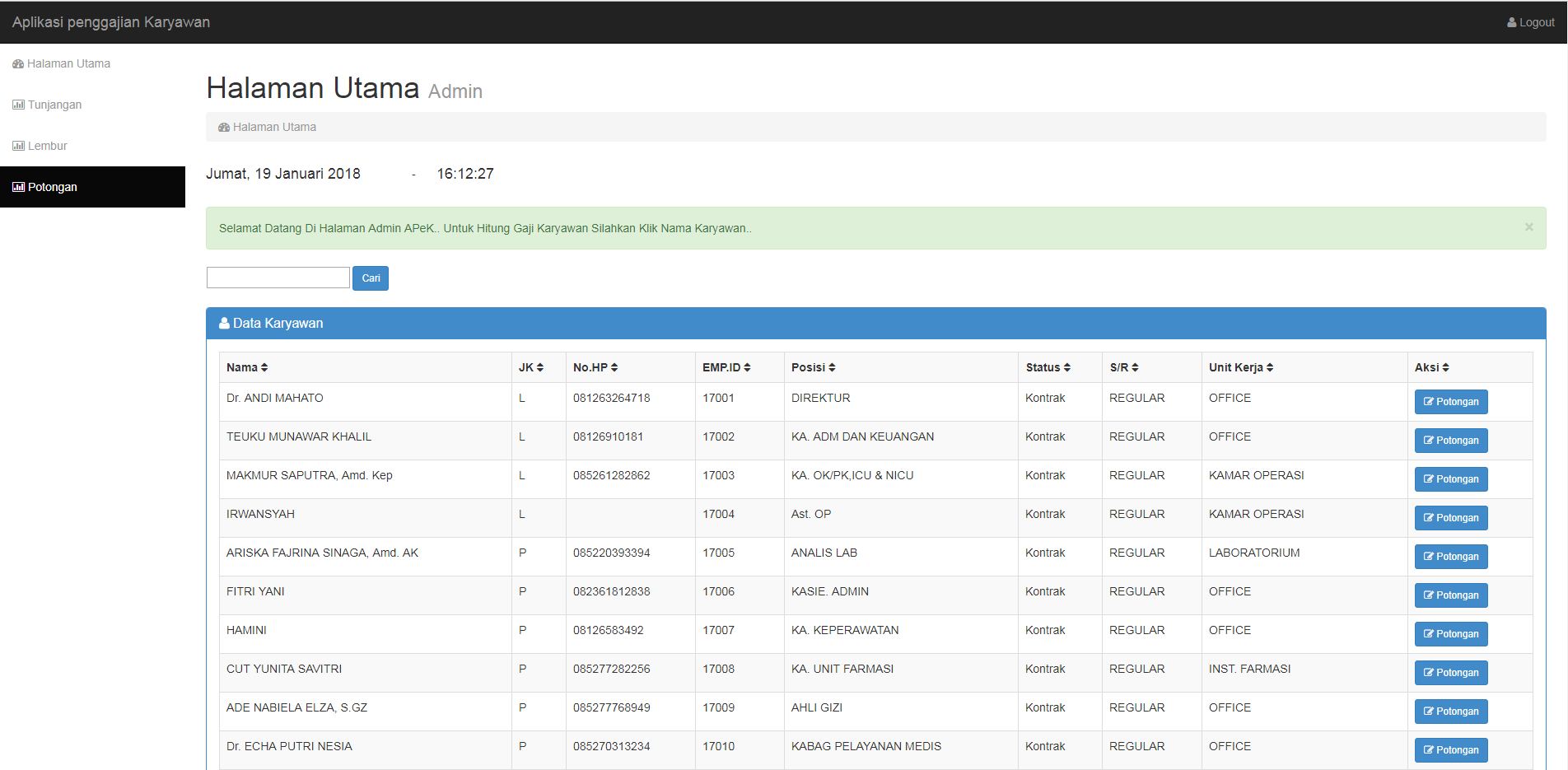Sort the table by JK column arrows

pyautogui.click(x=540, y=367)
